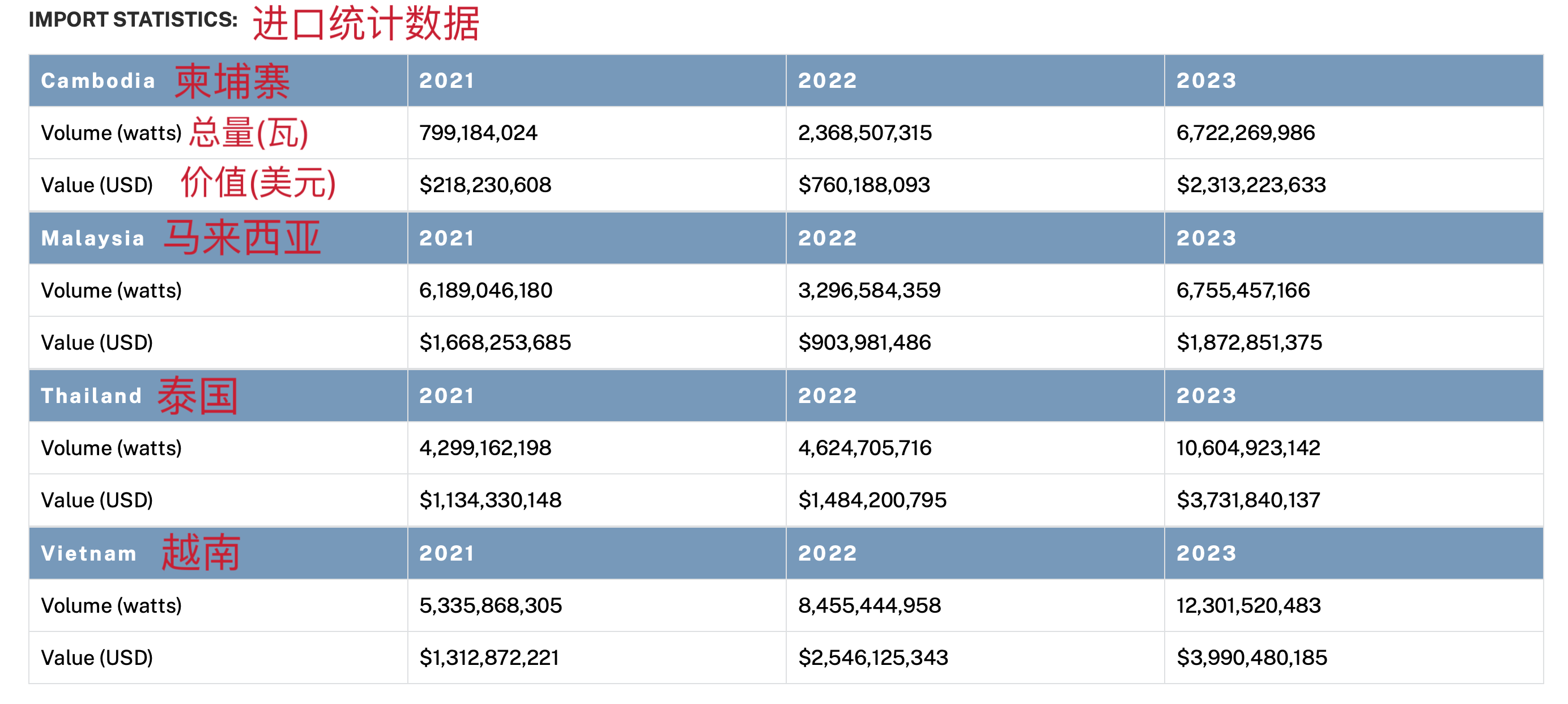The height and width of the screenshot is (704, 1568).
Task: Select Thailand's 2022 value $1,484,200,795
Action: coord(872,500)
